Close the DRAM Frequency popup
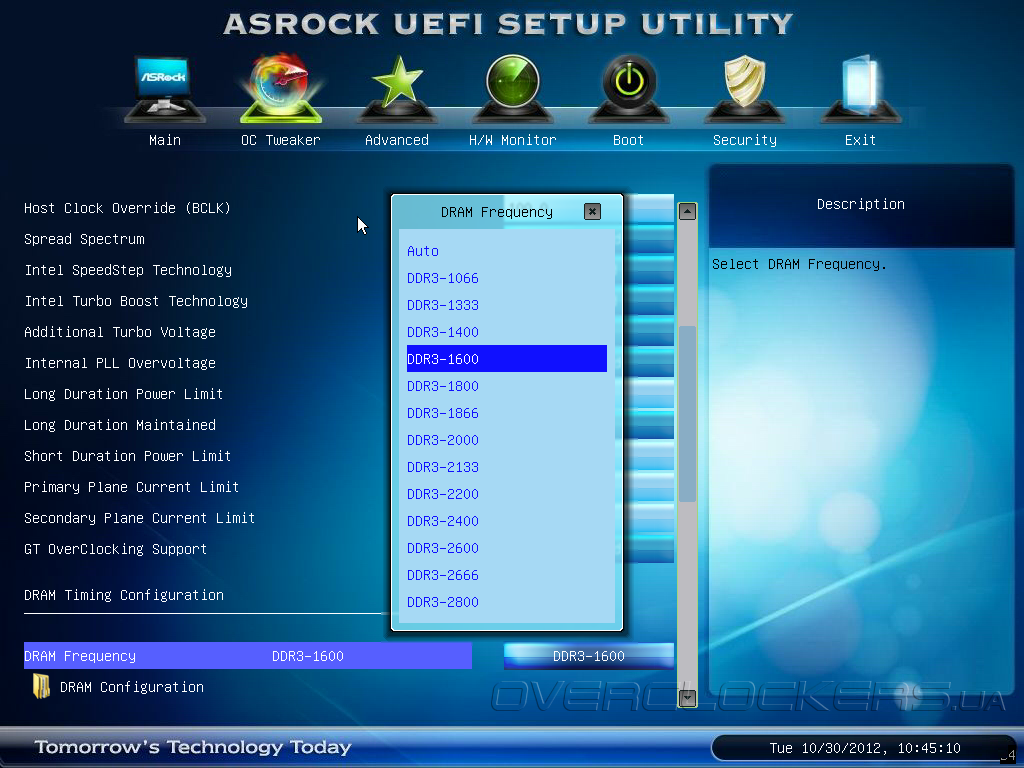Viewport: 1024px width, 768px height. (x=592, y=212)
